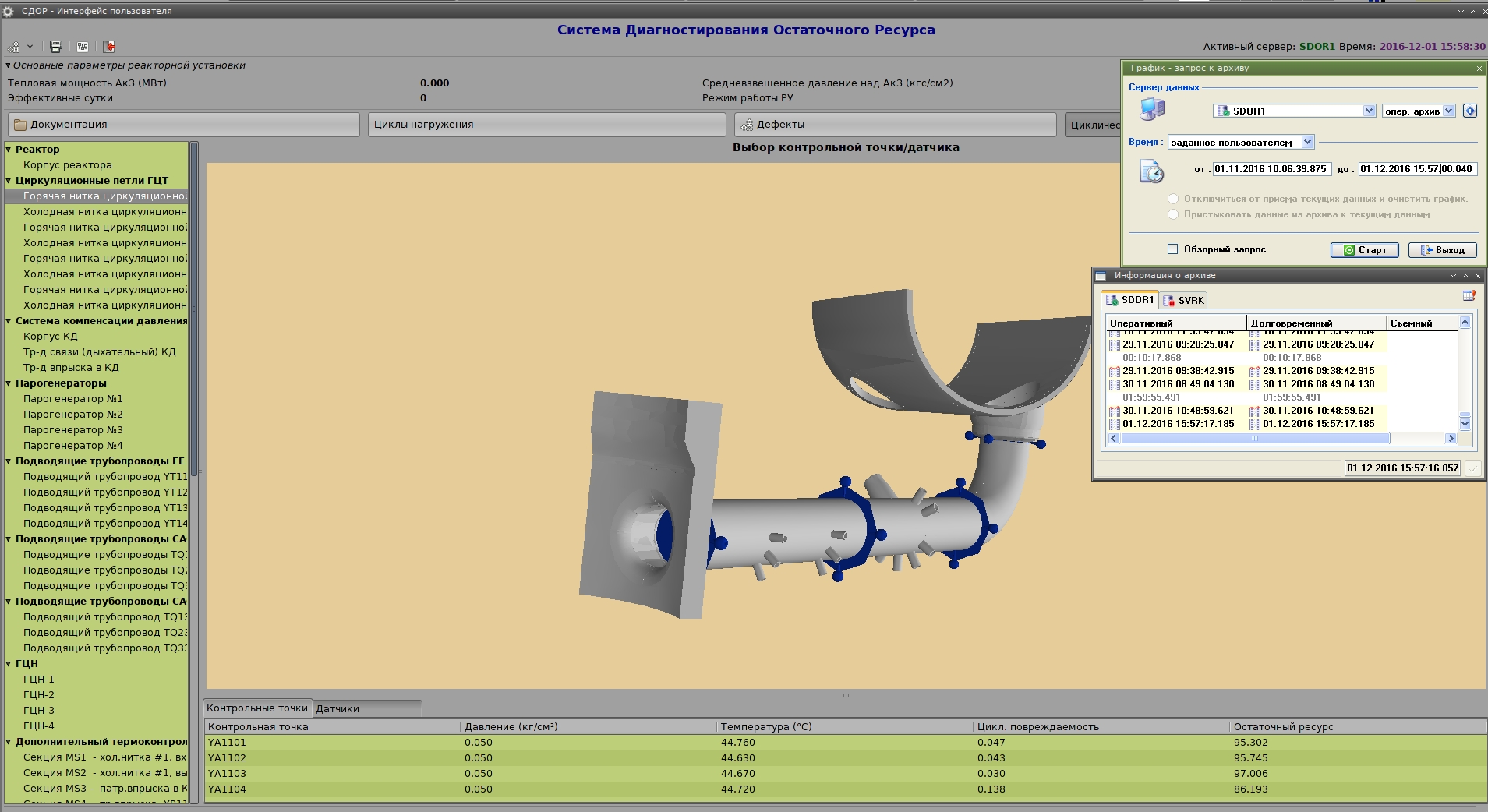The image size is (1488, 812).
Task: Click the archive list horizontal scrollbar
Action: (1255, 439)
